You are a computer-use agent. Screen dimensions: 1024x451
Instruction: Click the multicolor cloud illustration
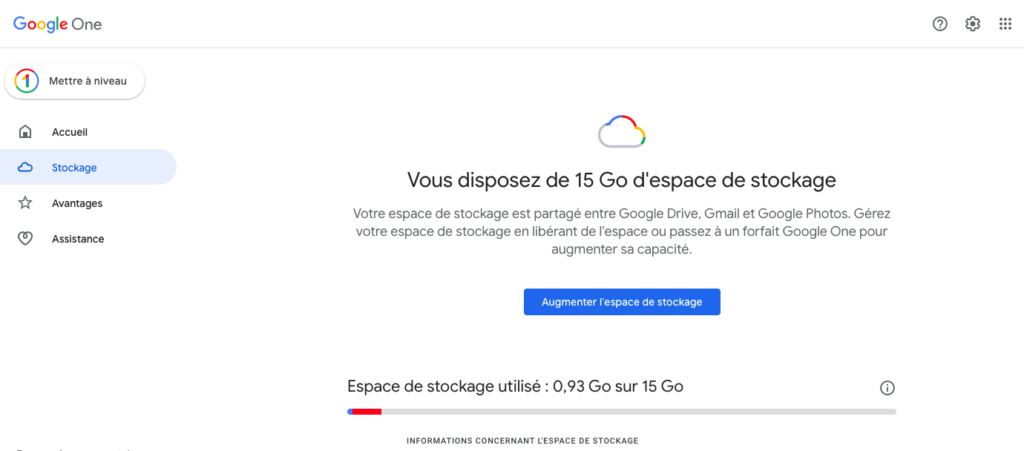622,132
